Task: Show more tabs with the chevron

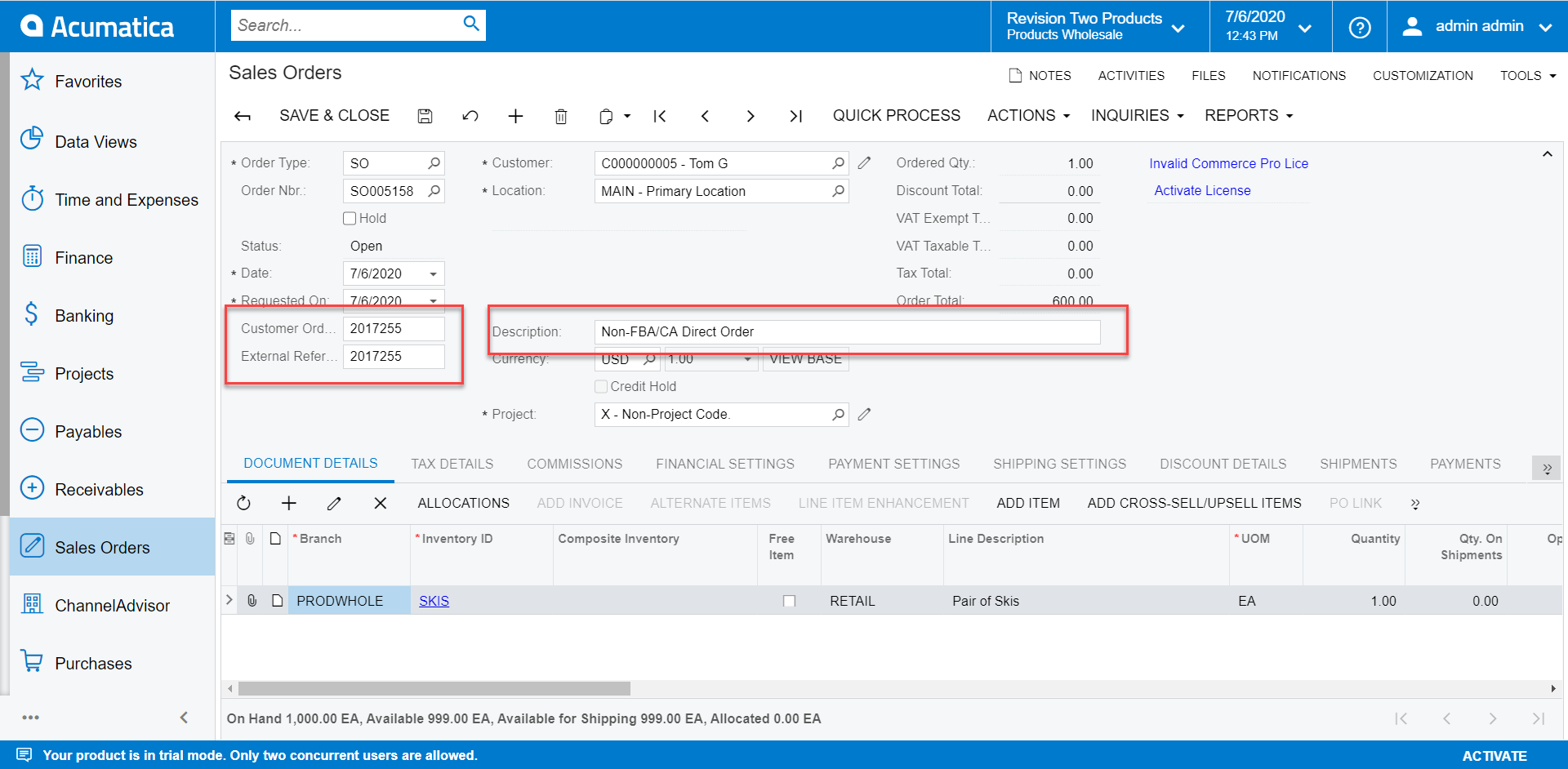Action: pyautogui.click(x=1547, y=468)
